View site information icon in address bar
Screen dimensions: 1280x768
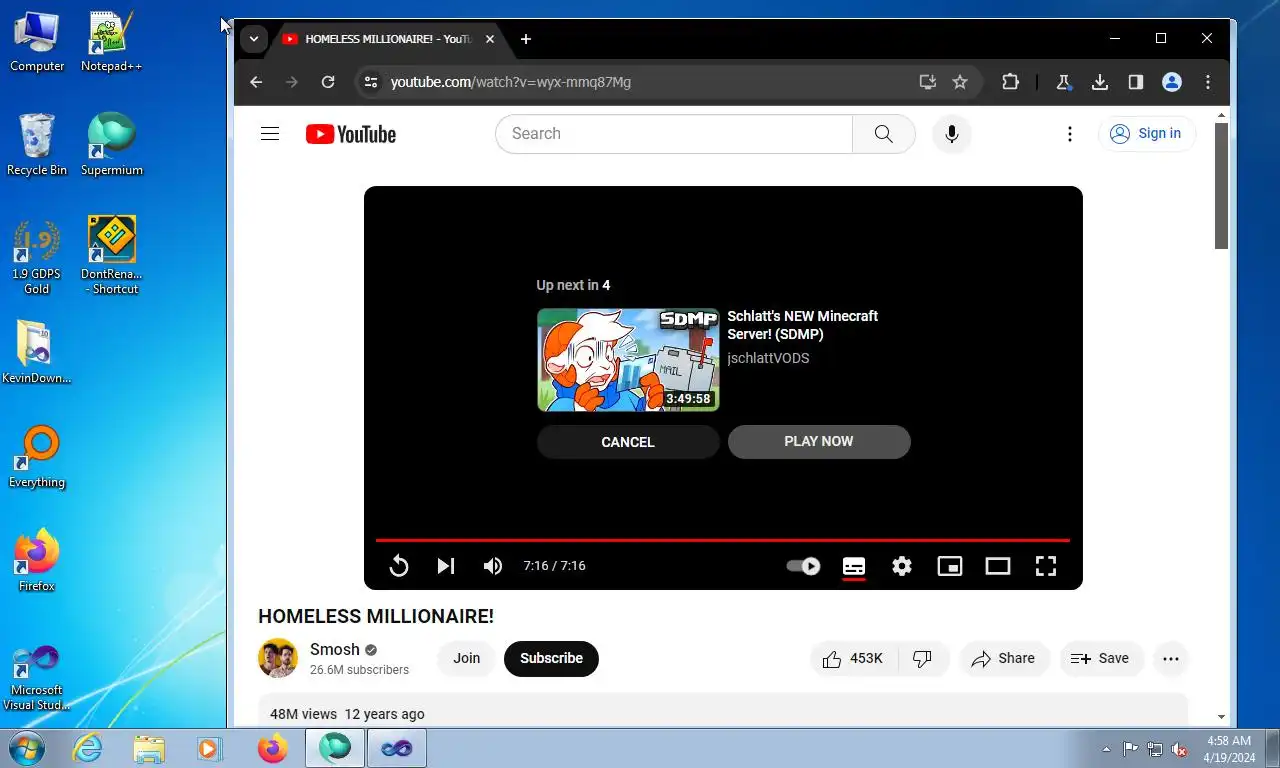point(371,82)
